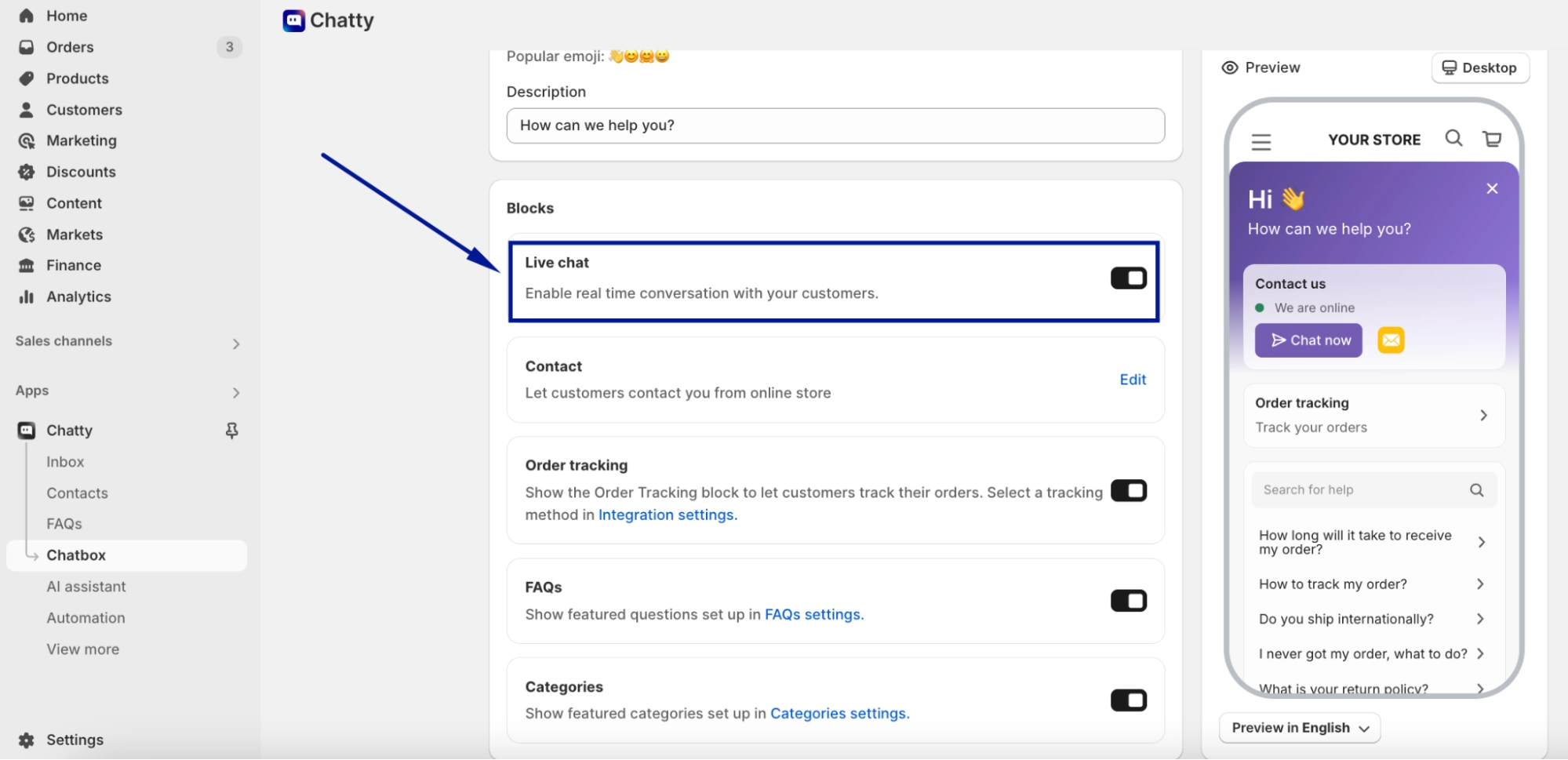1568x760 pixels.
Task: Unpin the Chatty app using pin icon
Action: (x=231, y=430)
